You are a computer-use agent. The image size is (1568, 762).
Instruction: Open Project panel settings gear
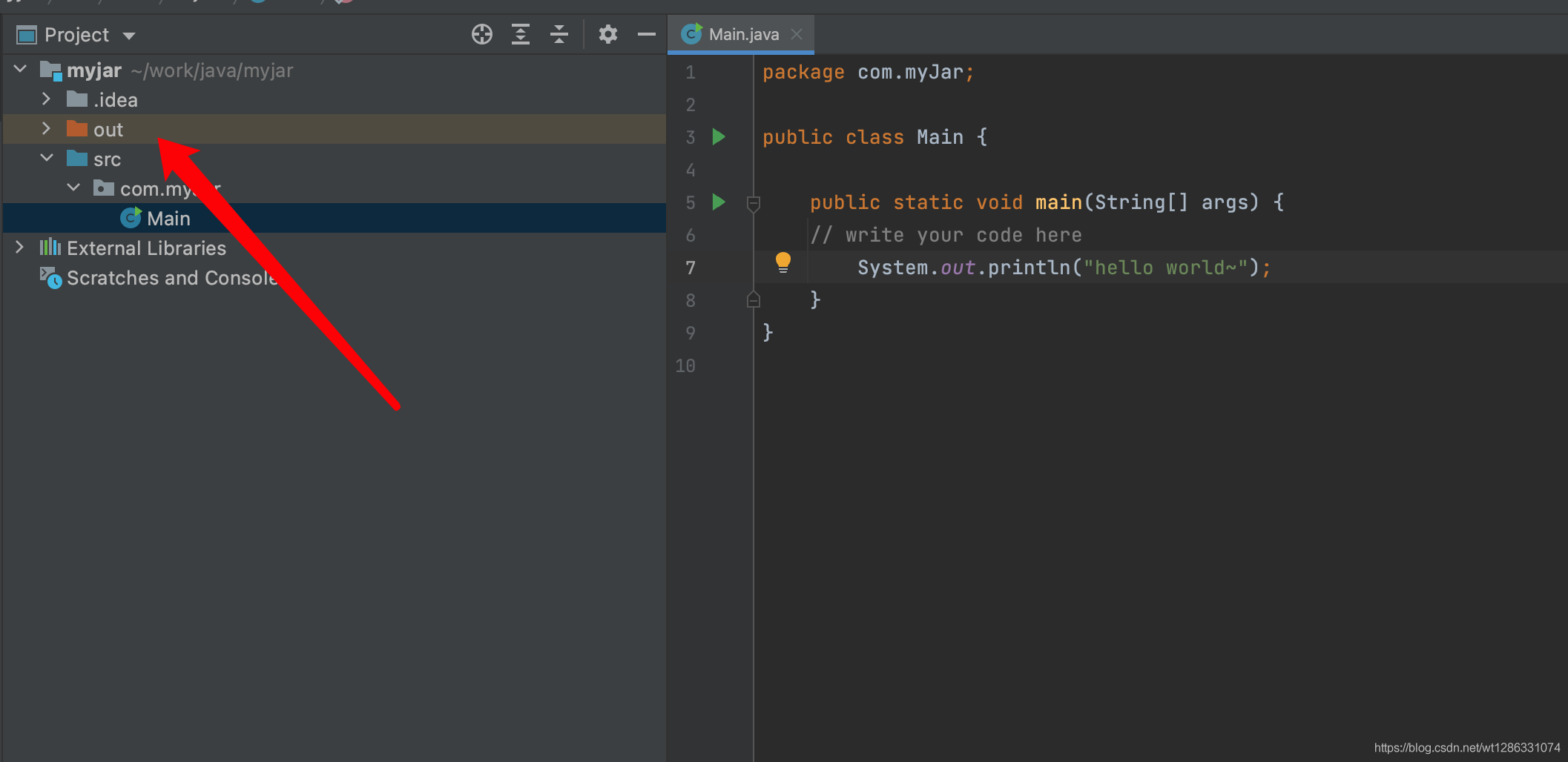[608, 34]
